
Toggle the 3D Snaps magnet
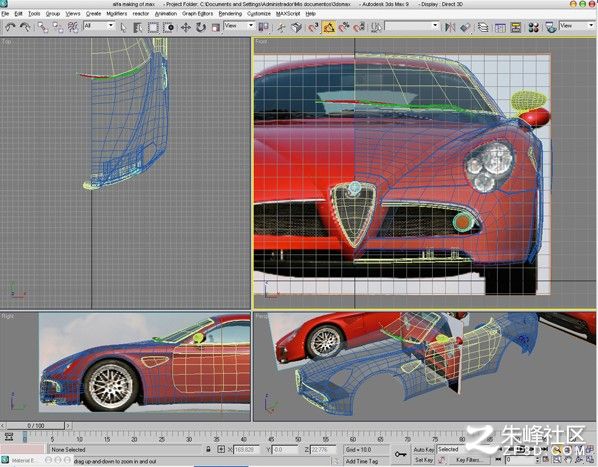coord(313,27)
